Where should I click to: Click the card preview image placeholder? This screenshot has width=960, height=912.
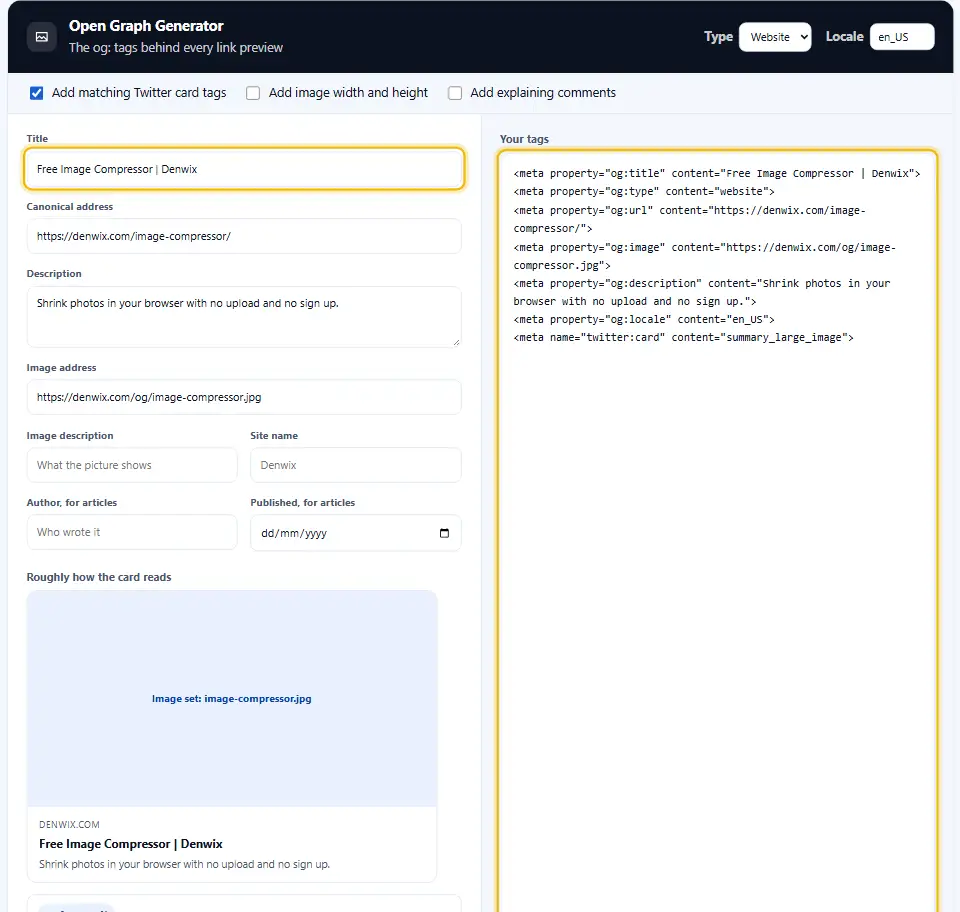point(232,698)
